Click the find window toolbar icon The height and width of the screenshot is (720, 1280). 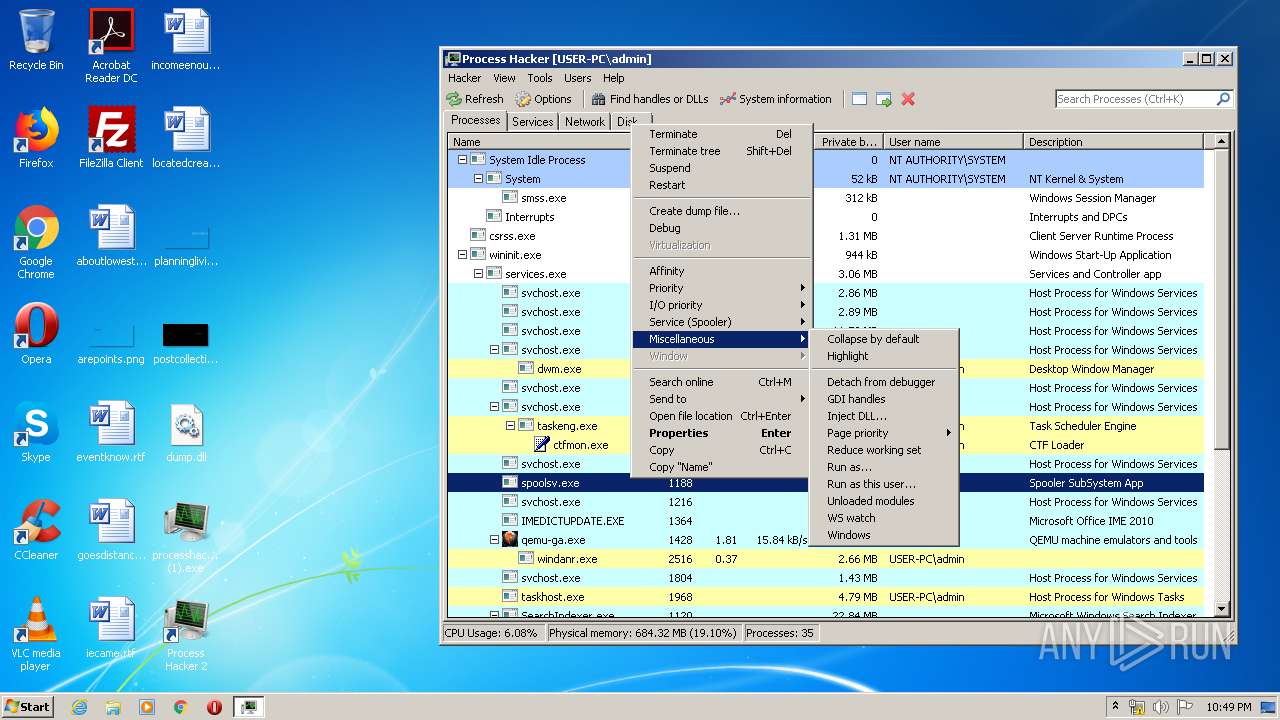859,99
